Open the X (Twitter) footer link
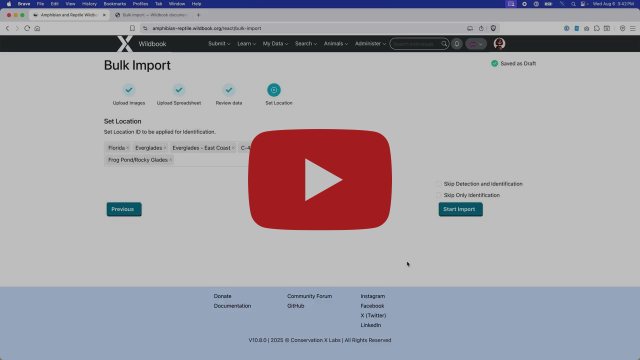 coord(373,316)
